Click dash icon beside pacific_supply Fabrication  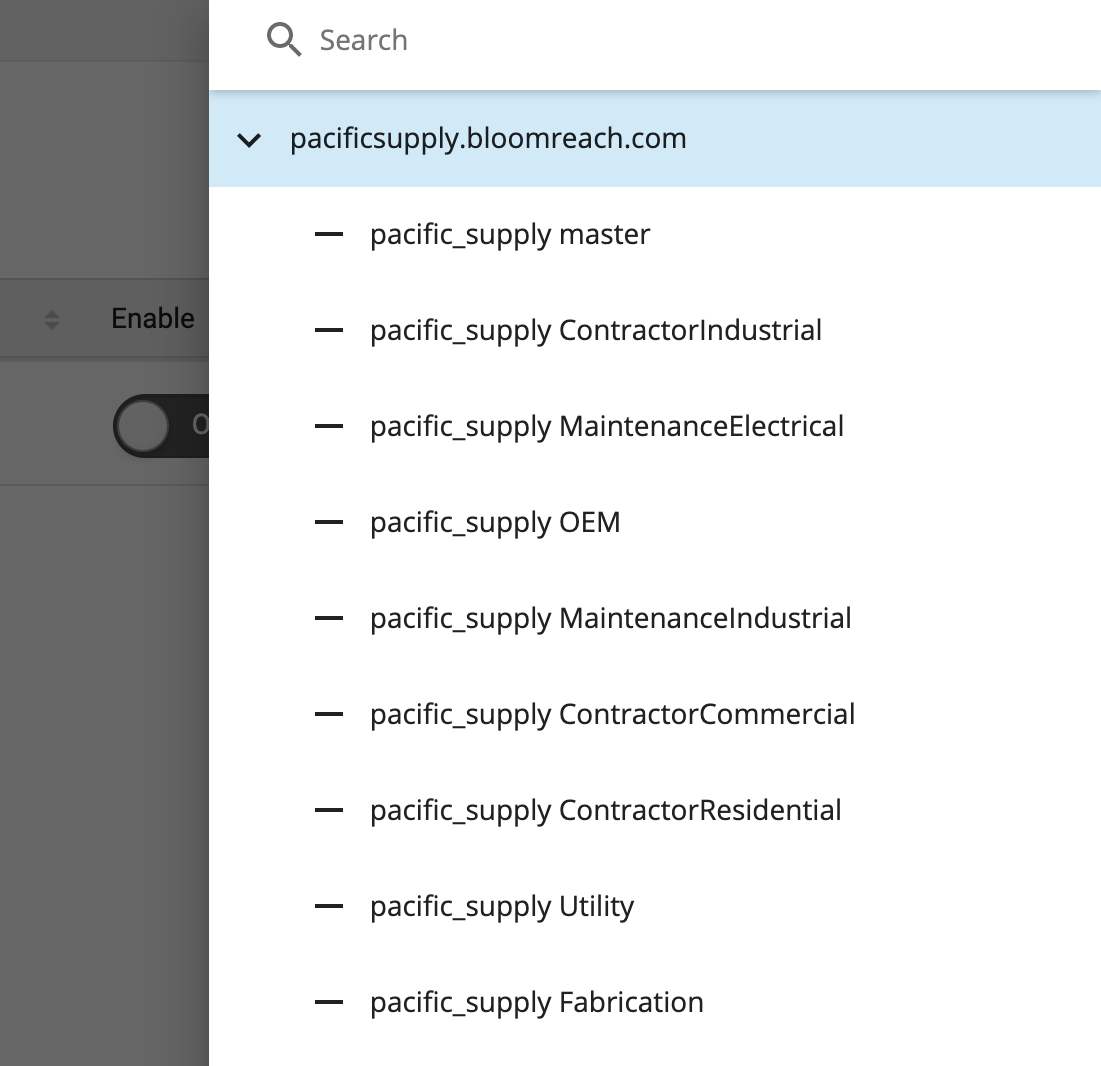329,1002
